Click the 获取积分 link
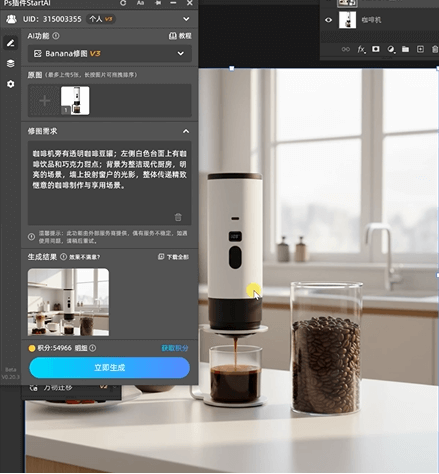Viewport: 439px width, 474px height. pyautogui.click(x=175, y=348)
